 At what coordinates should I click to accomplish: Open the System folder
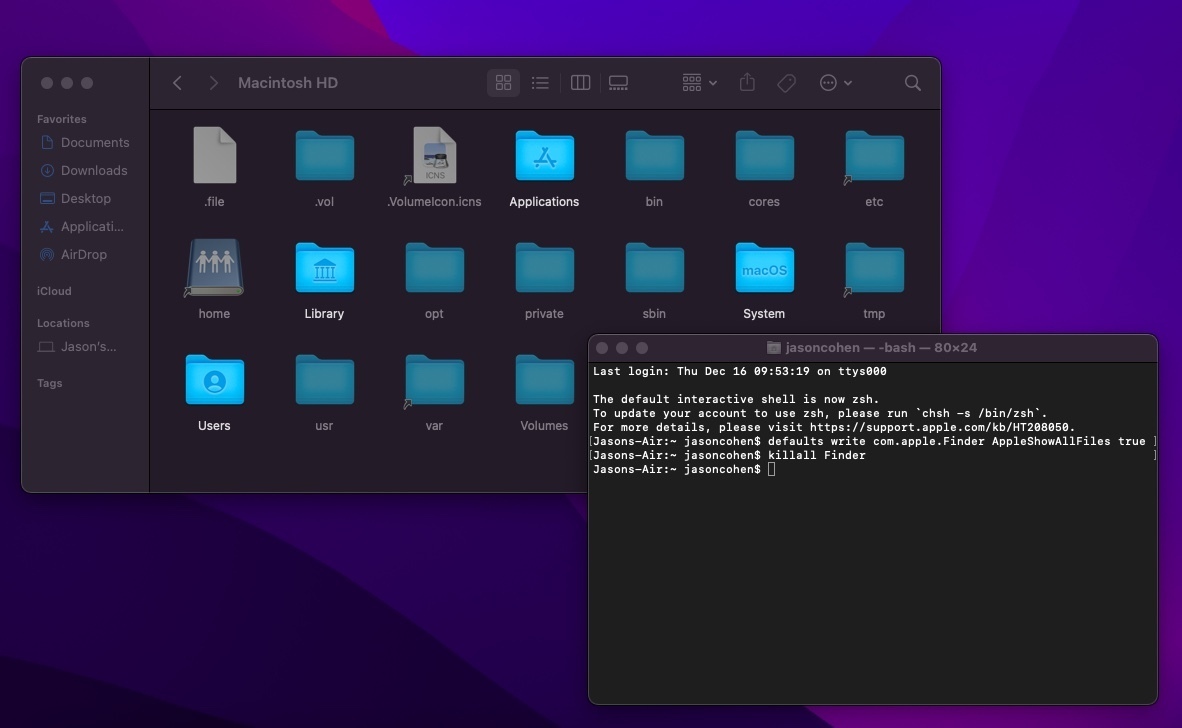click(763, 268)
